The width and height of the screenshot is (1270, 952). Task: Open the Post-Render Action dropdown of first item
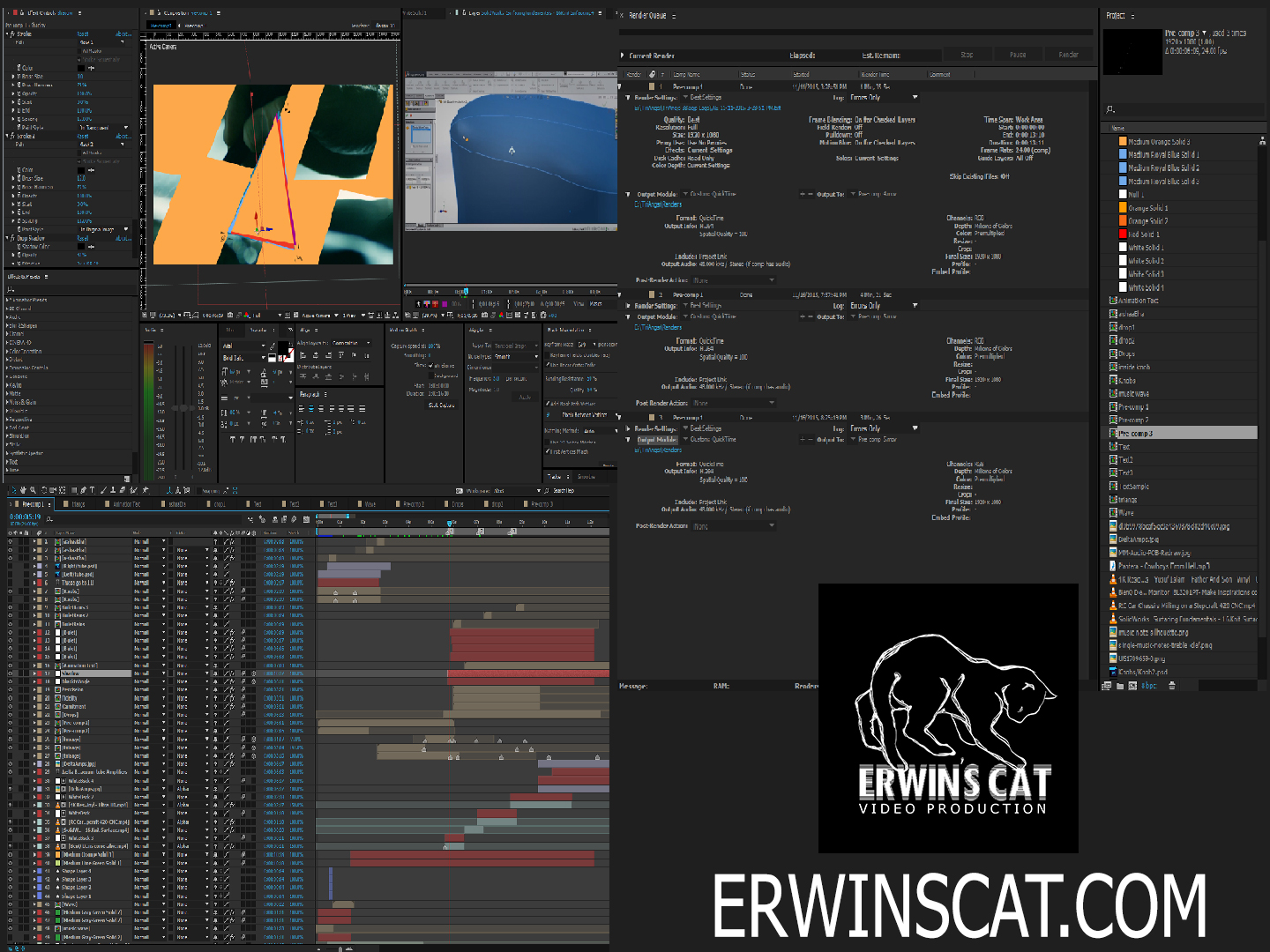[734, 280]
